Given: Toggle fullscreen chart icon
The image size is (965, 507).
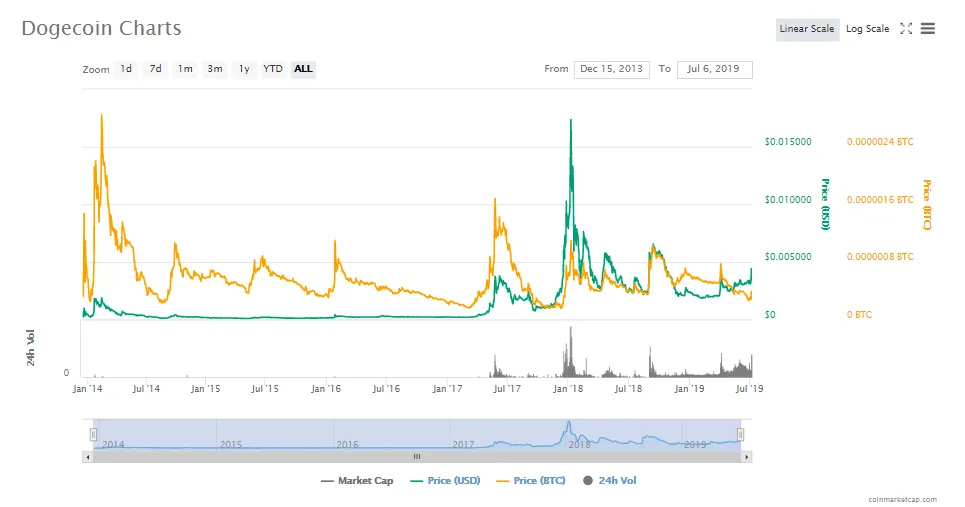Looking at the screenshot, I should coord(906,28).
